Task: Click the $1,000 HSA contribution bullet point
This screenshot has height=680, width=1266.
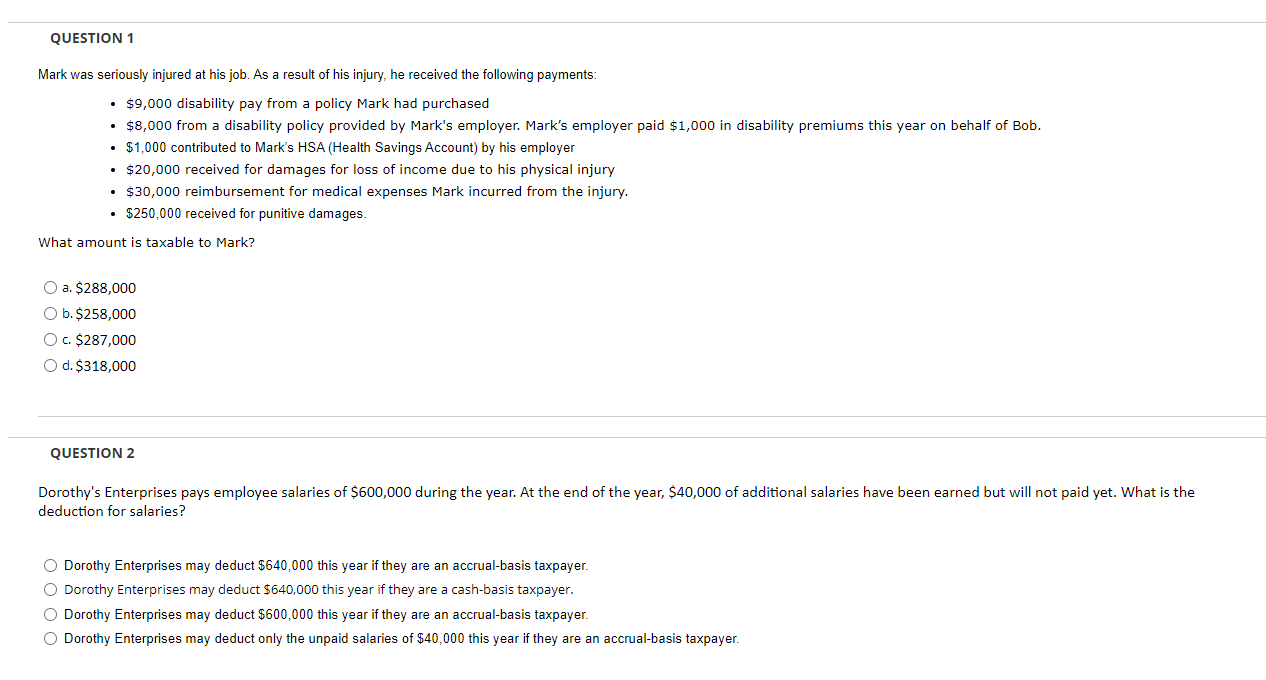Action: (x=350, y=147)
